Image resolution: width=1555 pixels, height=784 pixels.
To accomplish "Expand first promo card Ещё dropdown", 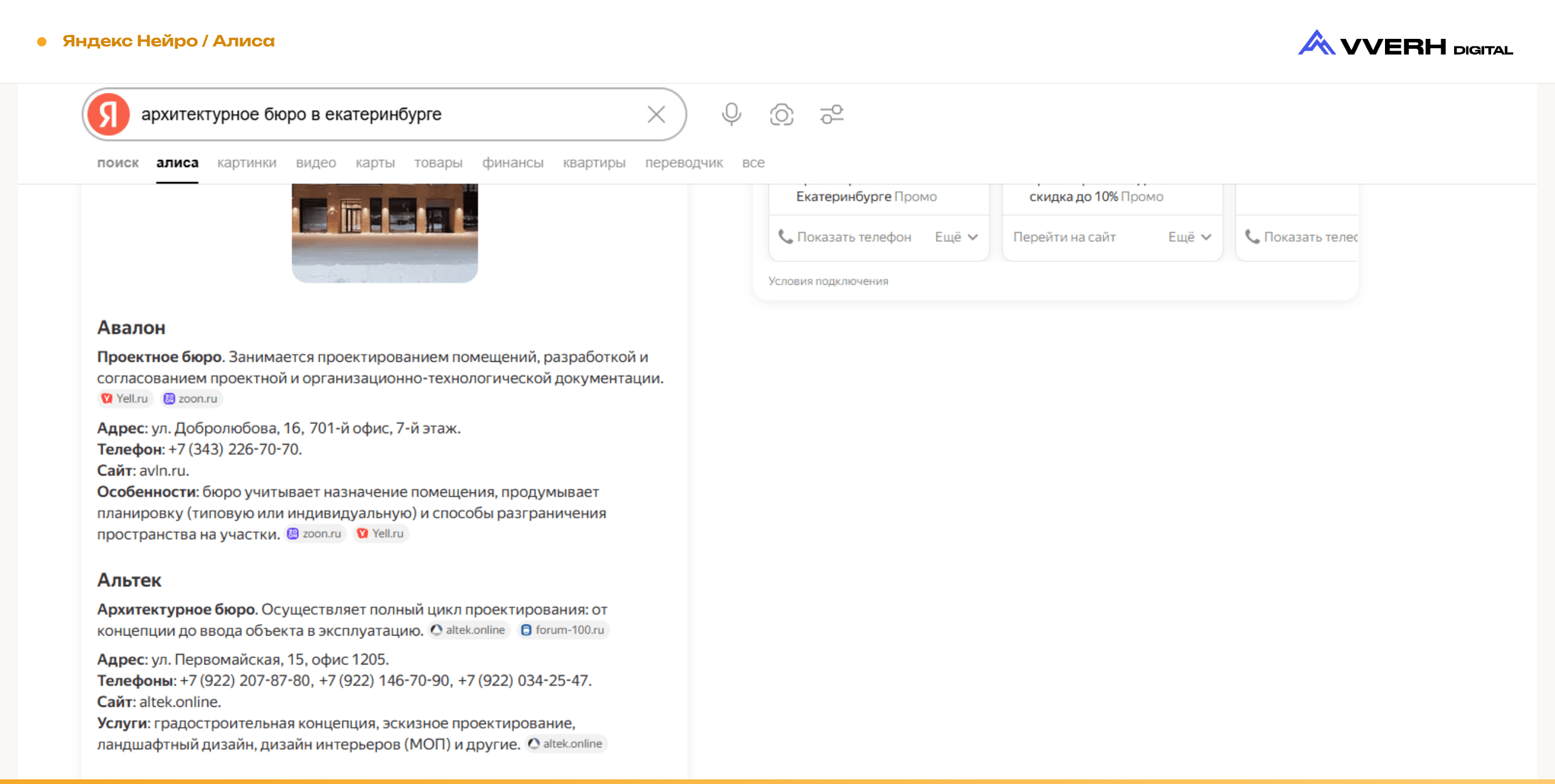I will (956, 237).
